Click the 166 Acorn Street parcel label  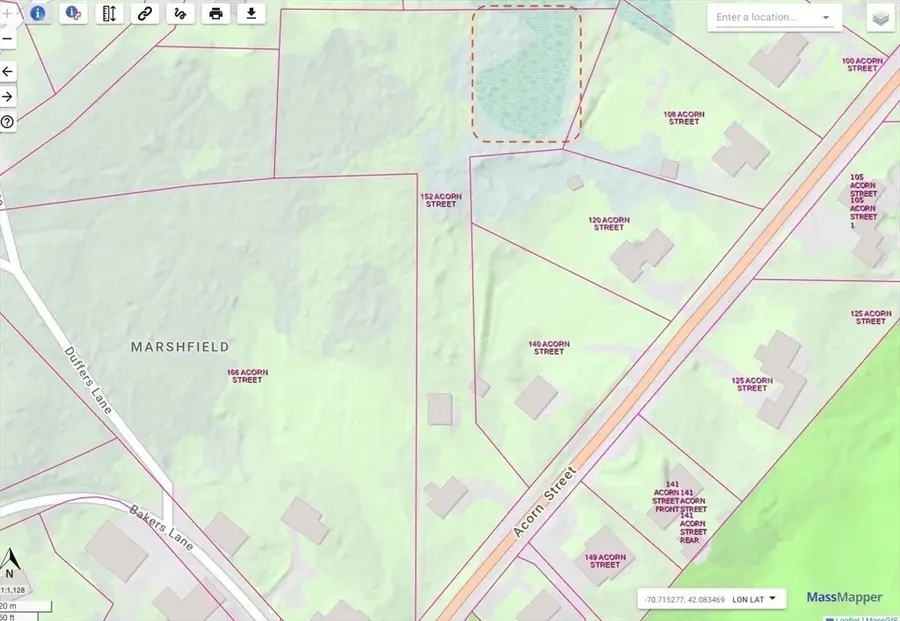point(247,376)
